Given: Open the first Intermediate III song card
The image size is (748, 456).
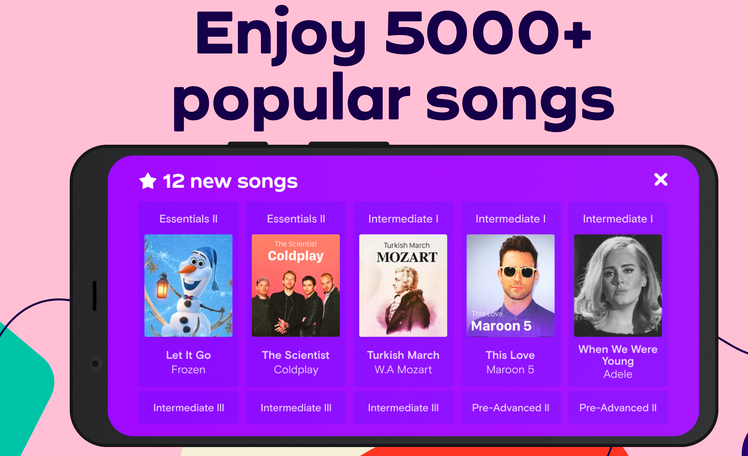Looking at the screenshot, I should tap(188, 408).
